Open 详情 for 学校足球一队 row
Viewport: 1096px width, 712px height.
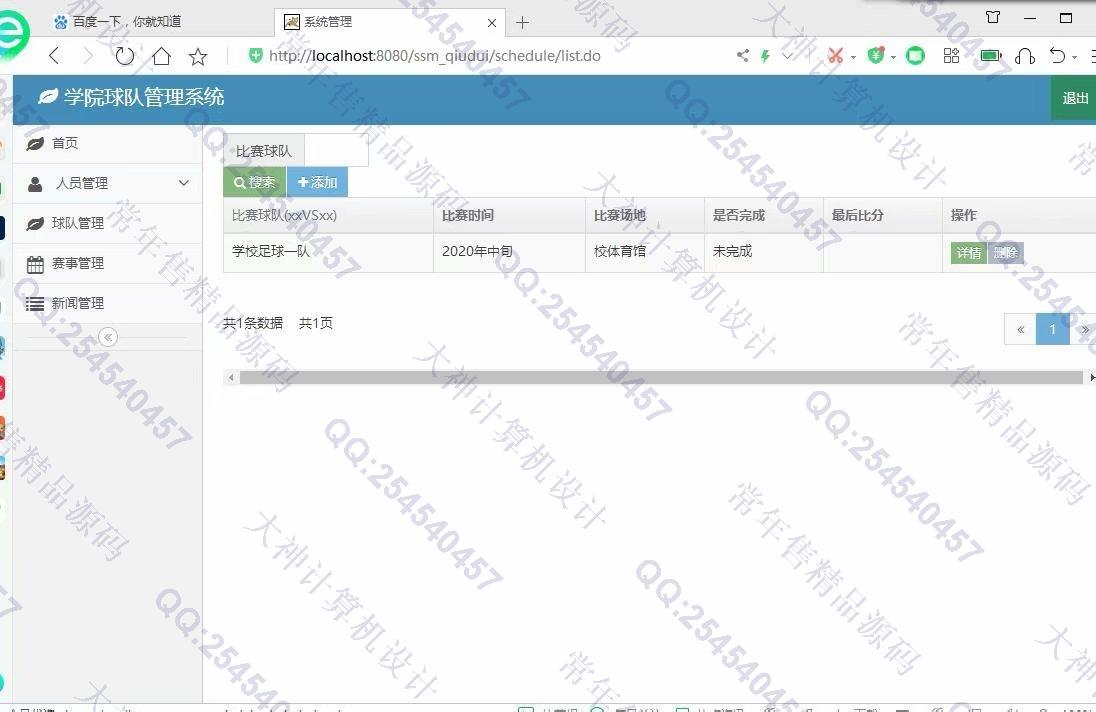point(968,253)
